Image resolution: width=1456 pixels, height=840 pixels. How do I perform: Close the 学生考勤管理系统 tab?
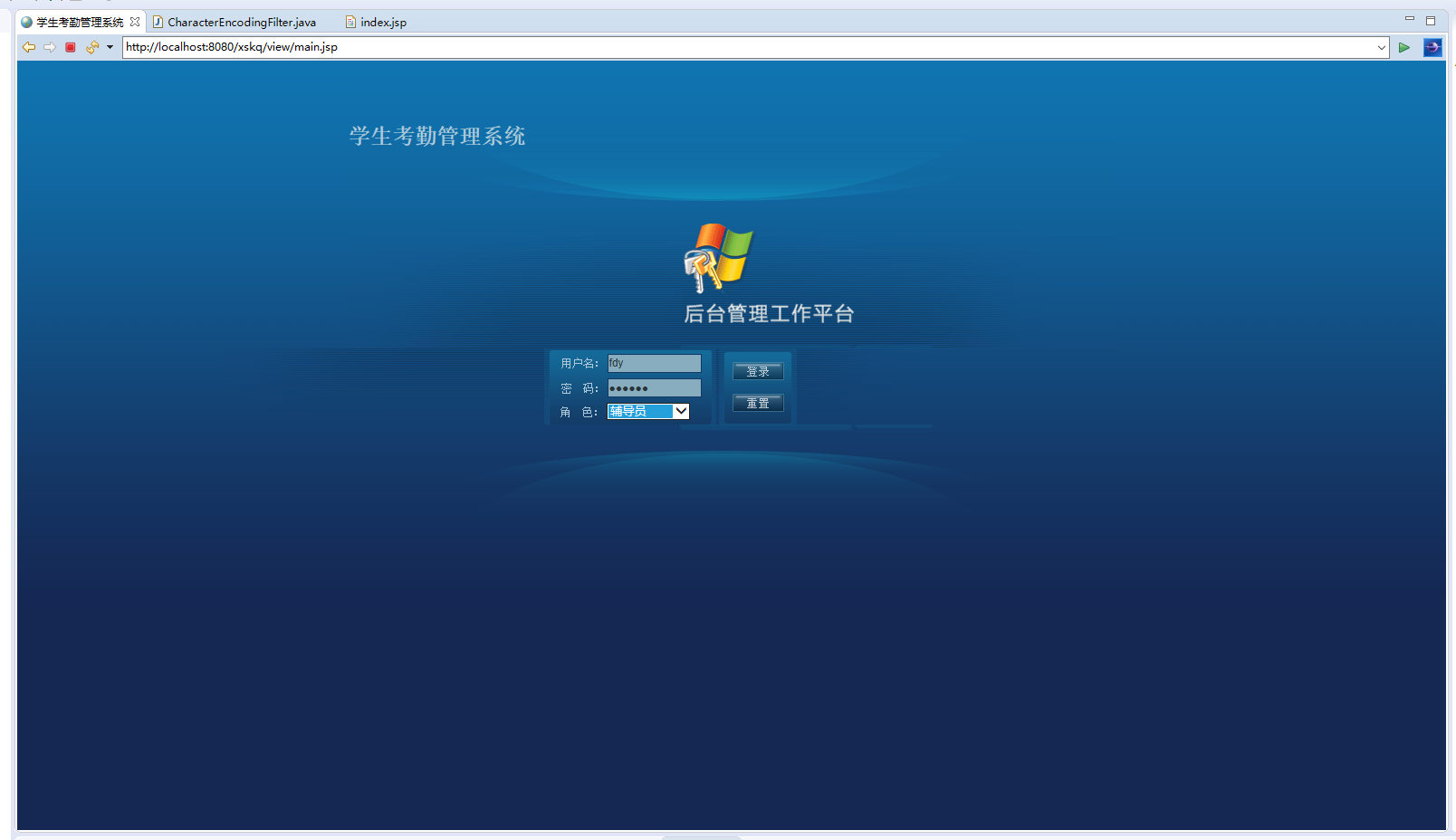point(136,21)
